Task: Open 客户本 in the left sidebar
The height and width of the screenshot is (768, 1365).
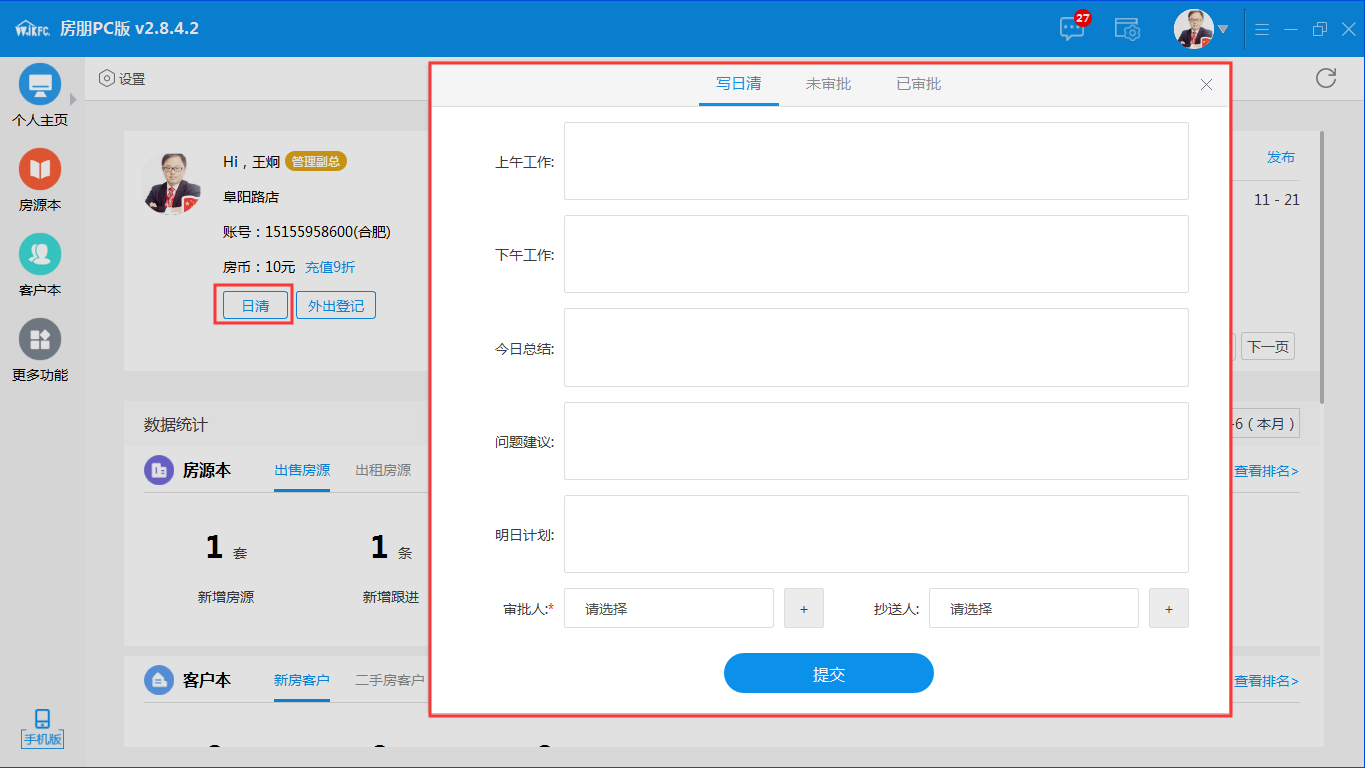Action: (40, 266)
